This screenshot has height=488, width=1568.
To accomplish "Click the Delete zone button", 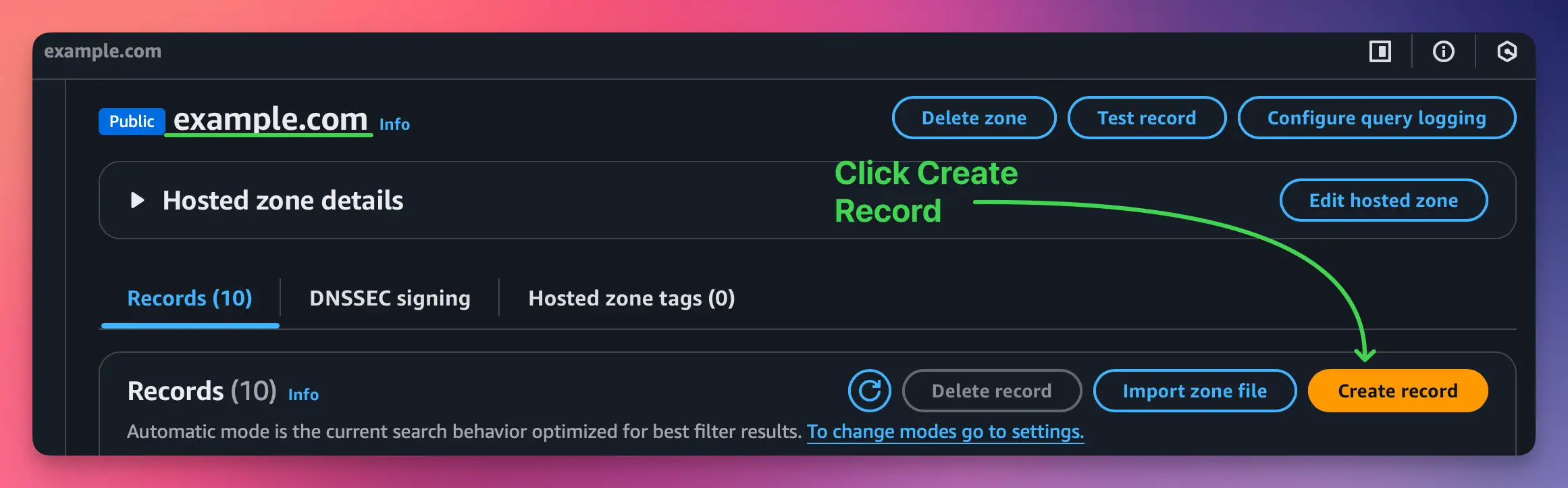I will coord(974,118).
